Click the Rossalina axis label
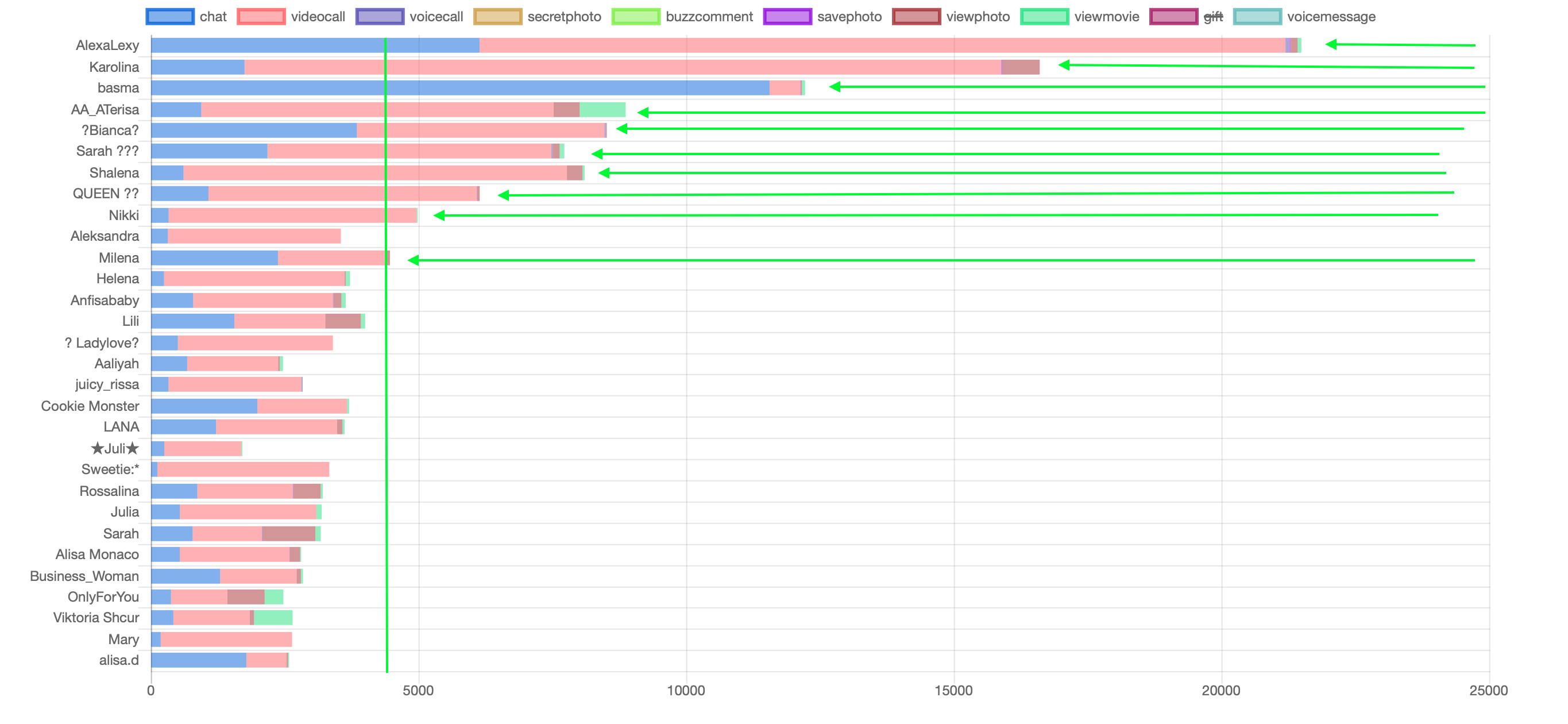The height and width of the screenshot is (724, 1568). tap(109, 491)
